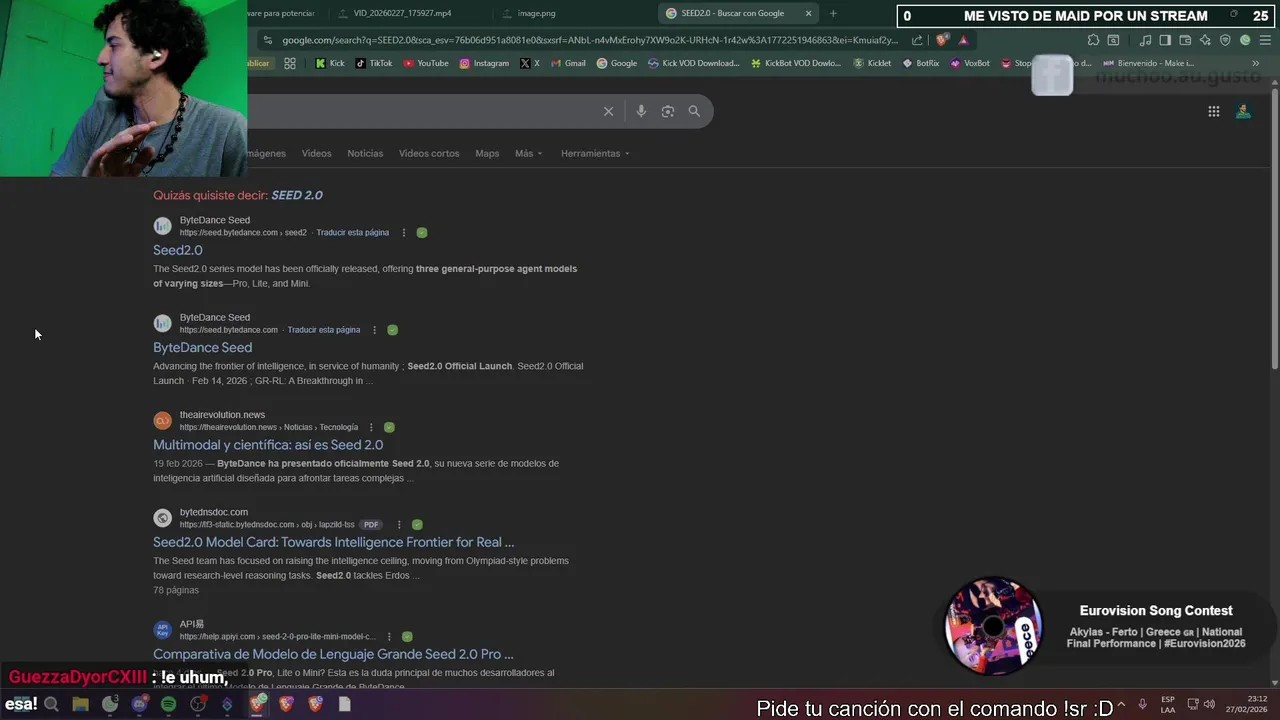Submit search with the magnifier icon
The height and width of the screenshot is (720, 1280).
(x=694, y=111)
